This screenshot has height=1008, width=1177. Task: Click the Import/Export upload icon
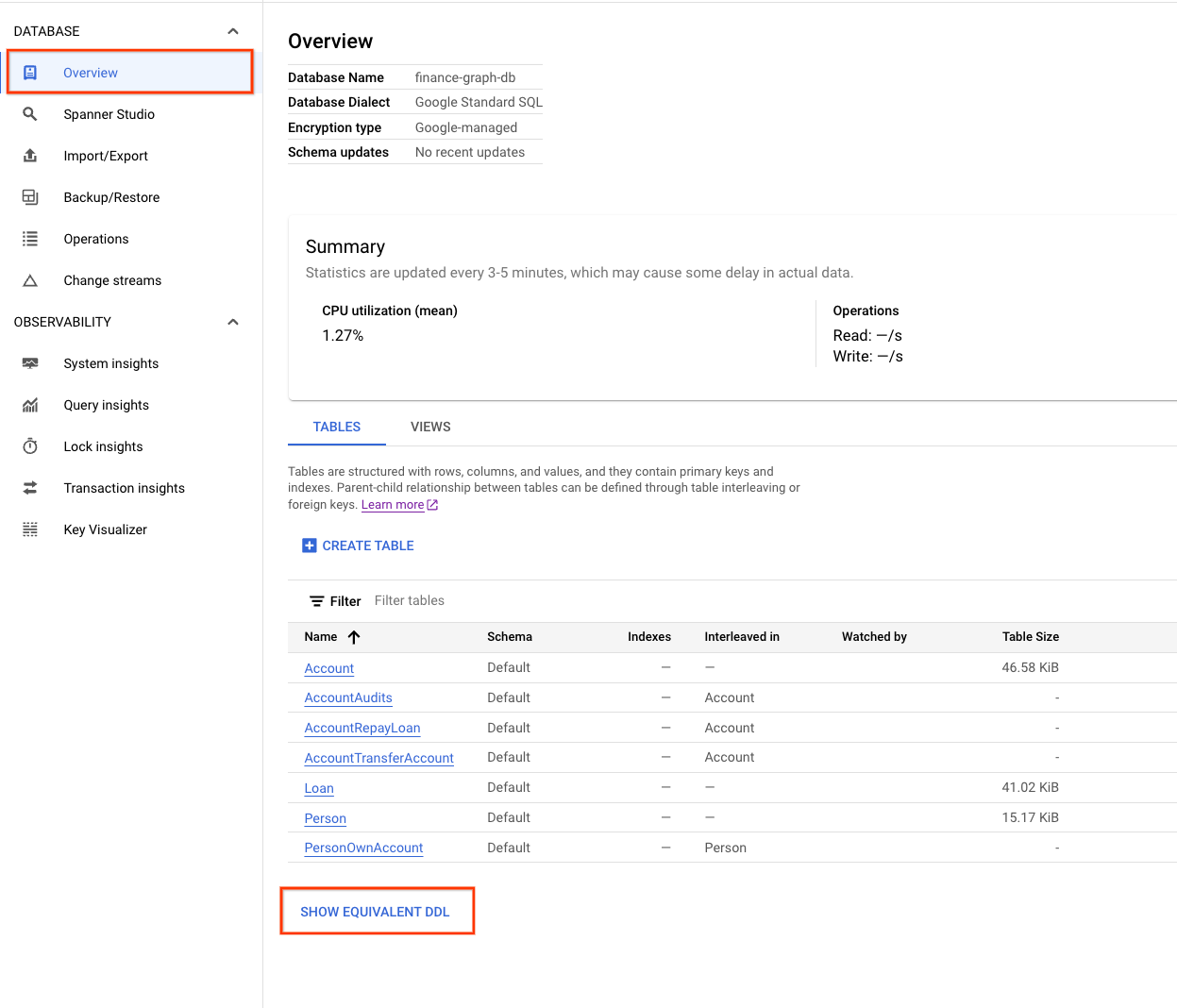[30, 156]
